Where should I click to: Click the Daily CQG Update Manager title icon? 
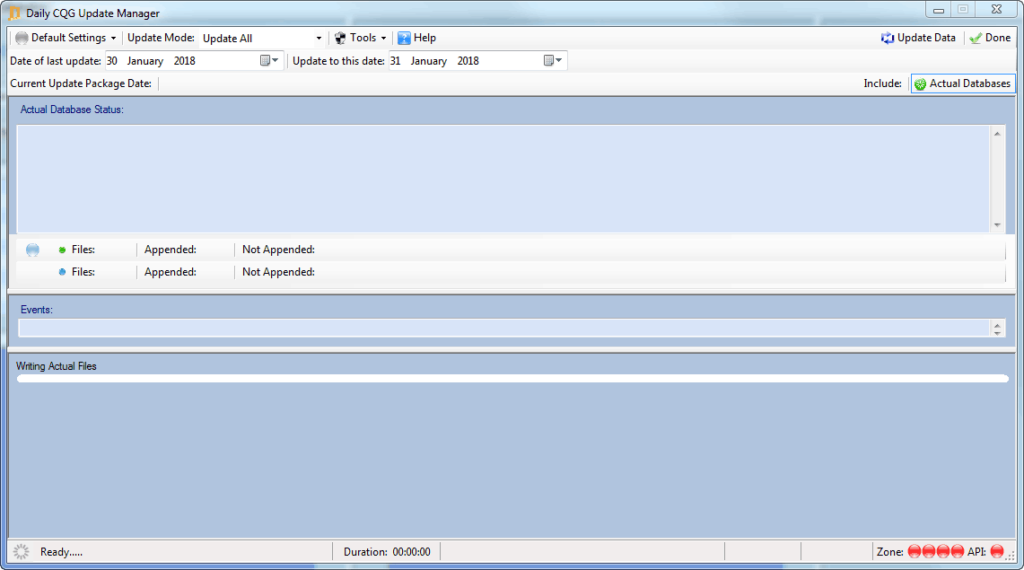[14, 13]
